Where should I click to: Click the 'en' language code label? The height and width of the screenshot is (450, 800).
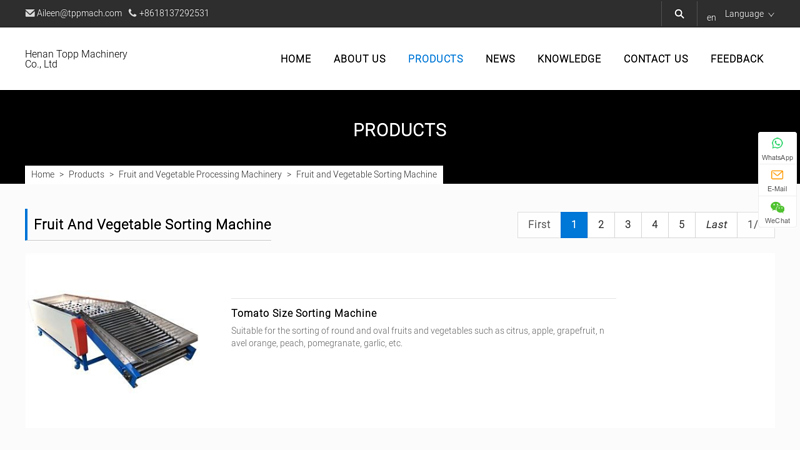711,18
